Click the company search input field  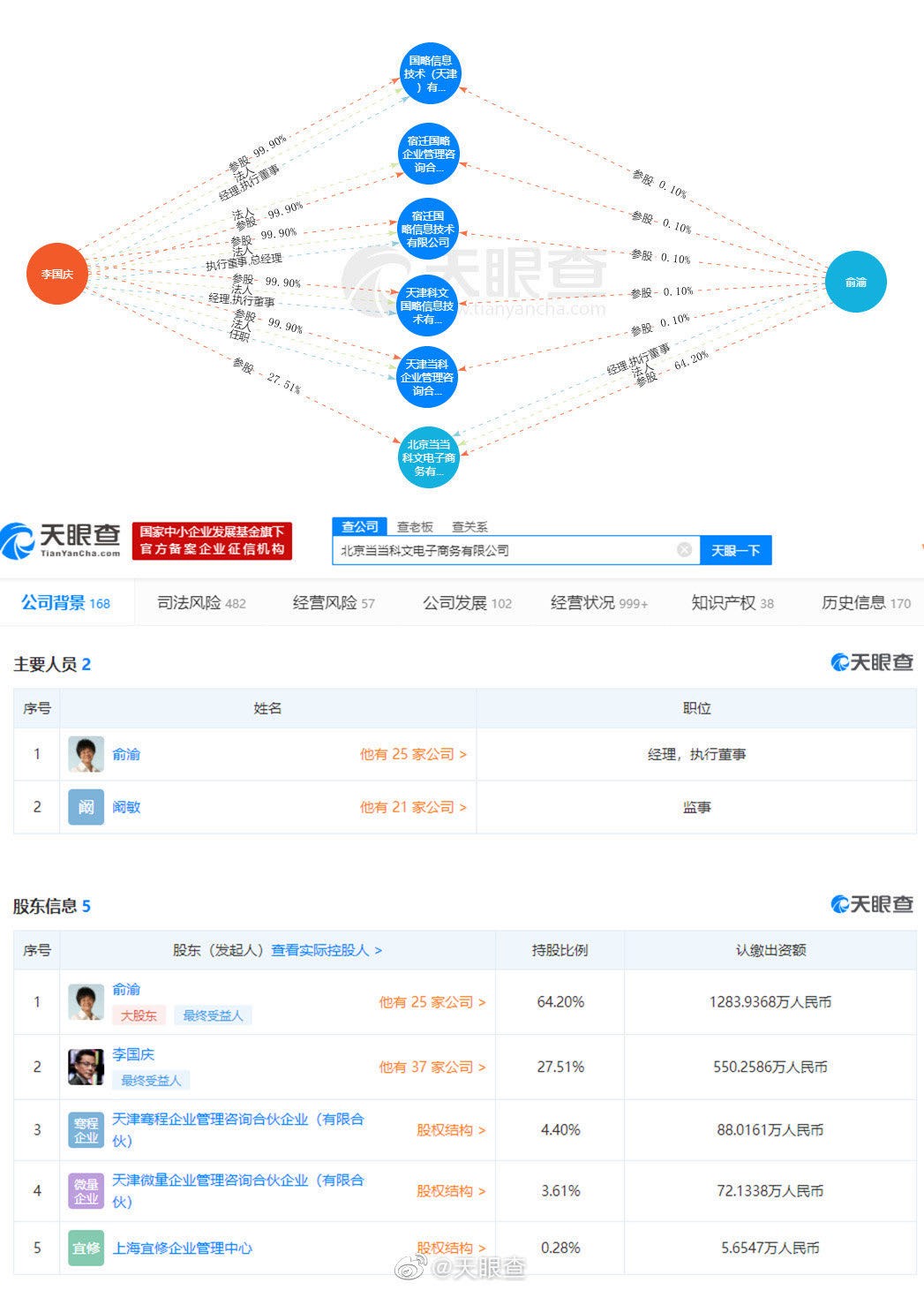pyautogui.click(x=516, y=550)
